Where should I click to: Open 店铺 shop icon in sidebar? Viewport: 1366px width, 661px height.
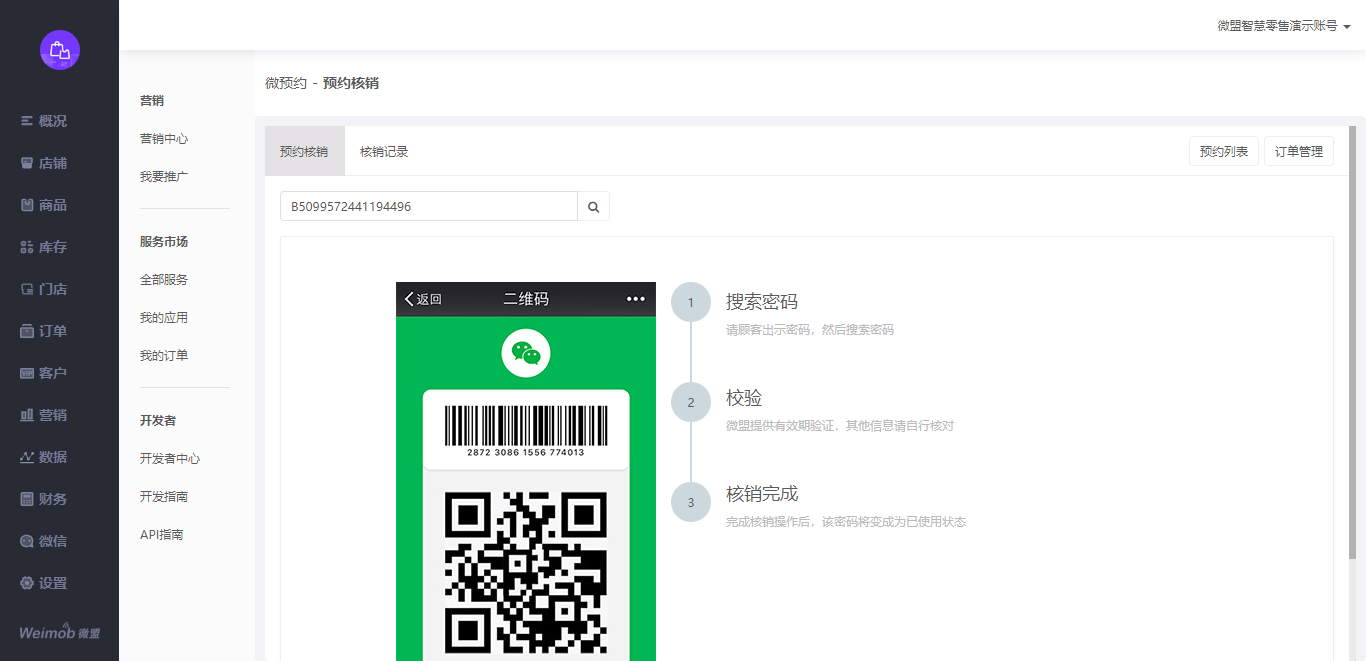point(27,163)
